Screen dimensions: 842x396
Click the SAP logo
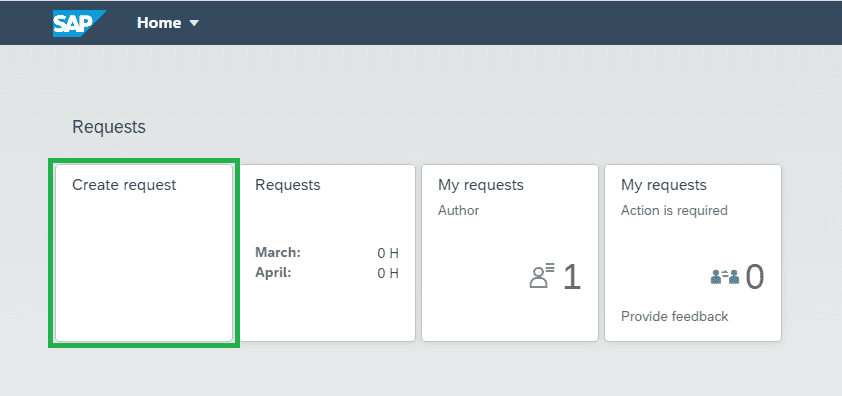click(78, 23)
